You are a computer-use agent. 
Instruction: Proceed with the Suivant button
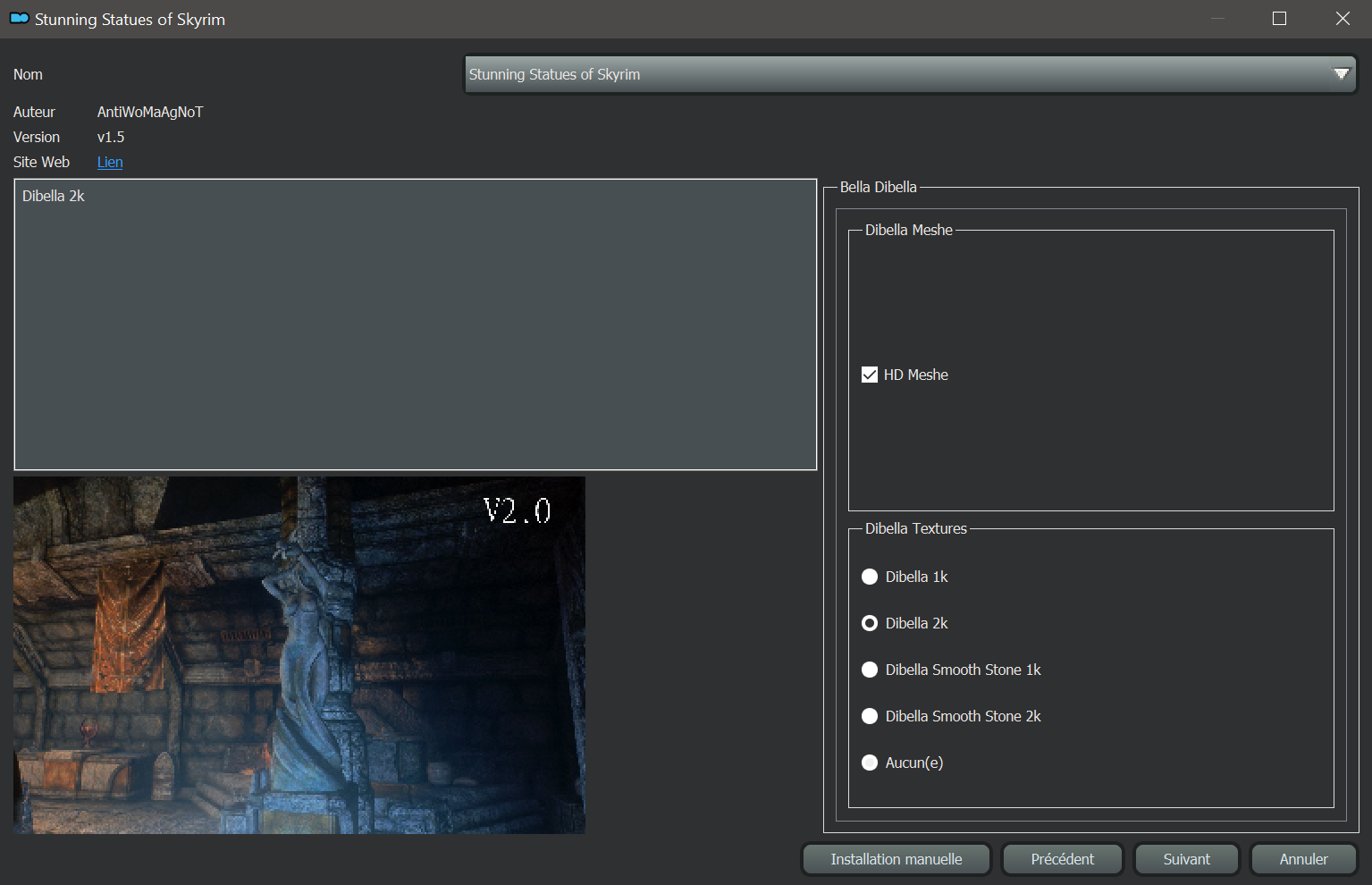[1186, 859]
